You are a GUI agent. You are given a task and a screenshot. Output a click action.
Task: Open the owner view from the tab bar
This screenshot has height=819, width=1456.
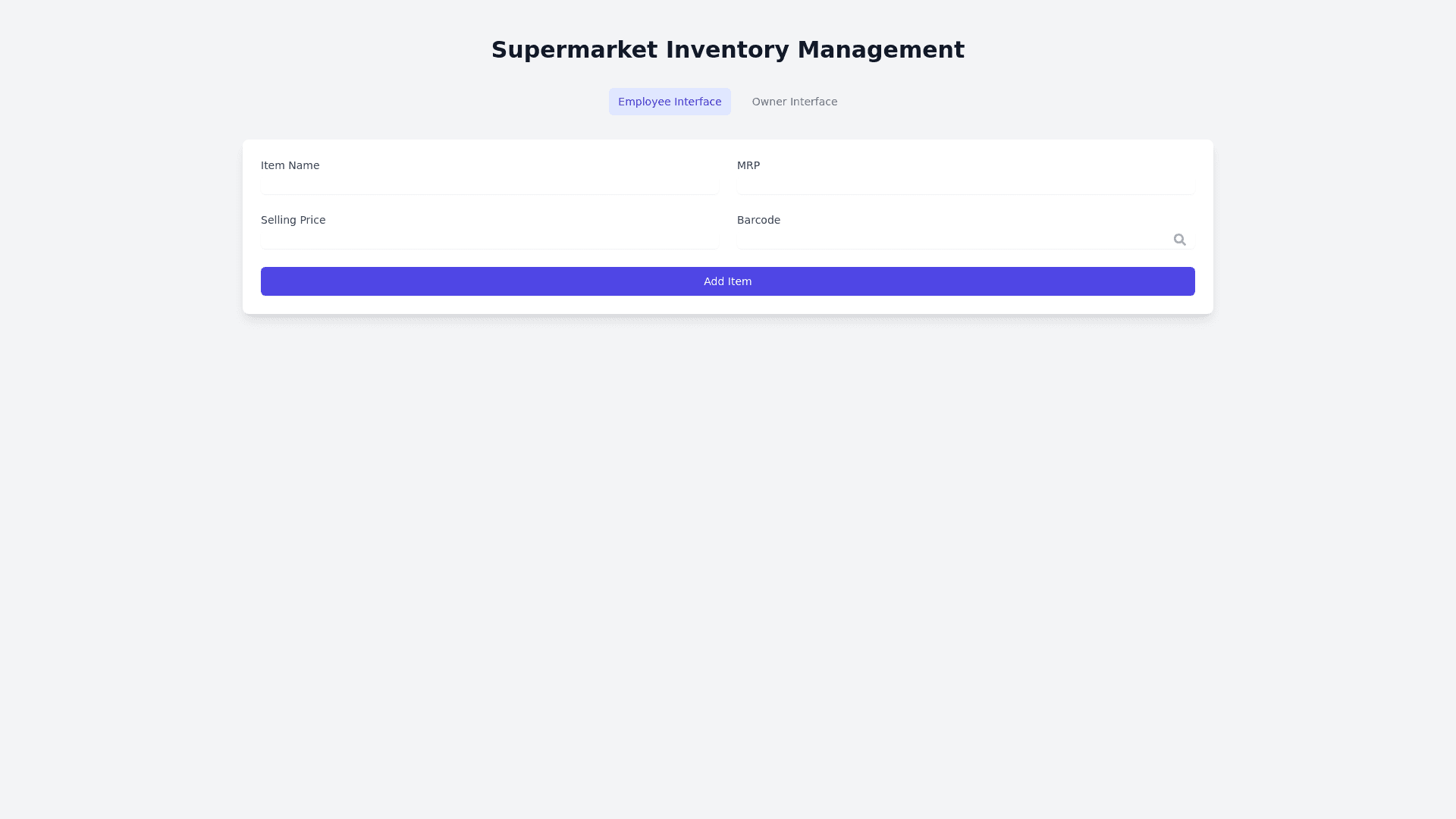click(794, 102)
